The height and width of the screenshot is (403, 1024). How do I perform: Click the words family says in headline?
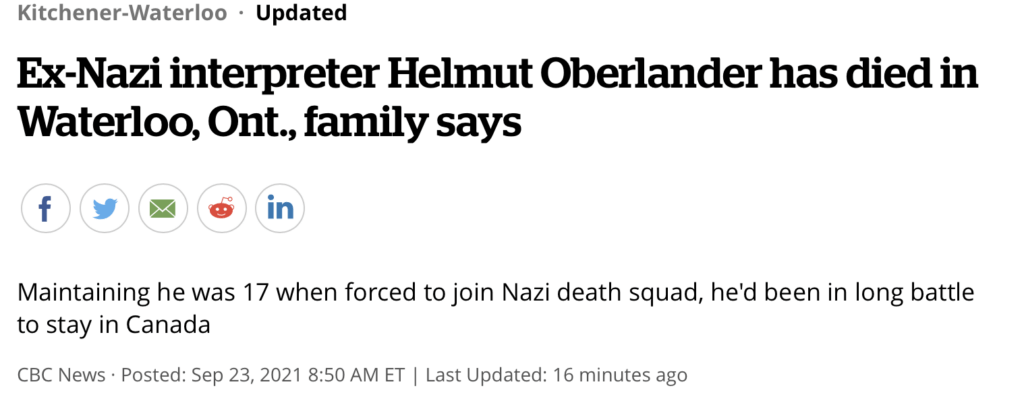[413, 123]
